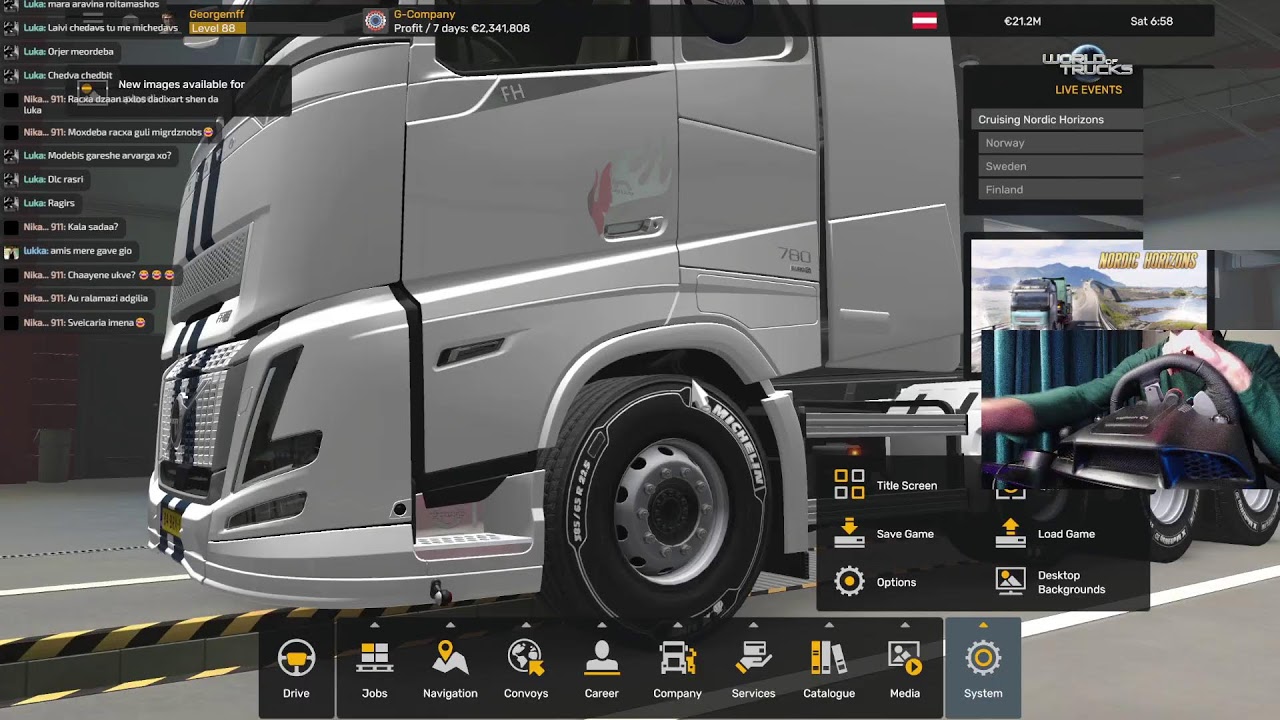Expand the arrow above Catalogue
This screenshot has width=1280, height=720.
(x=829, y=625)
